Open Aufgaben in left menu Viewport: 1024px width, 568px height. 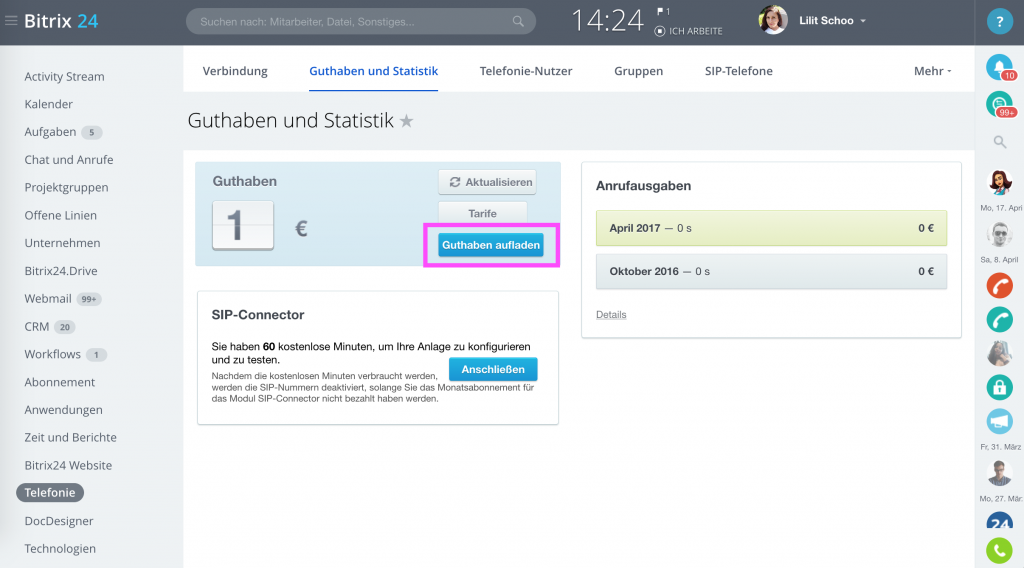click(50, 132)
